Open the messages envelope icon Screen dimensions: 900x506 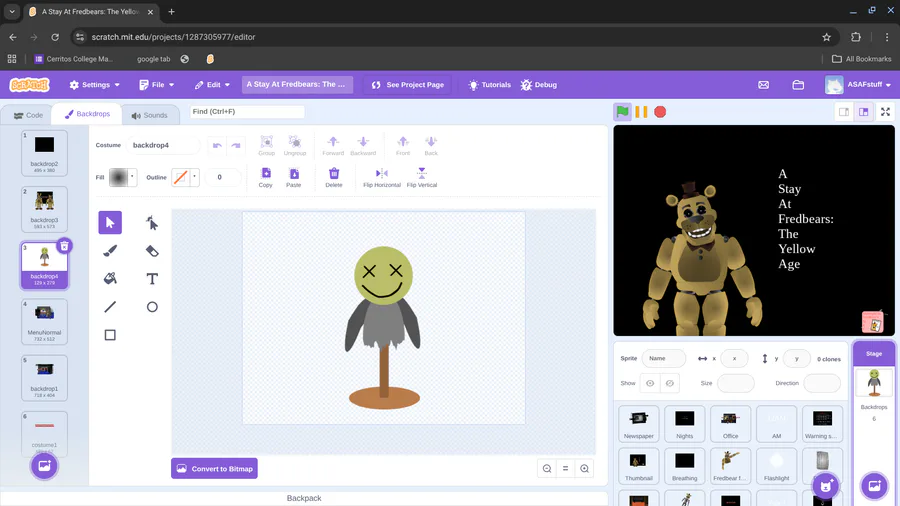coord(763,85)
